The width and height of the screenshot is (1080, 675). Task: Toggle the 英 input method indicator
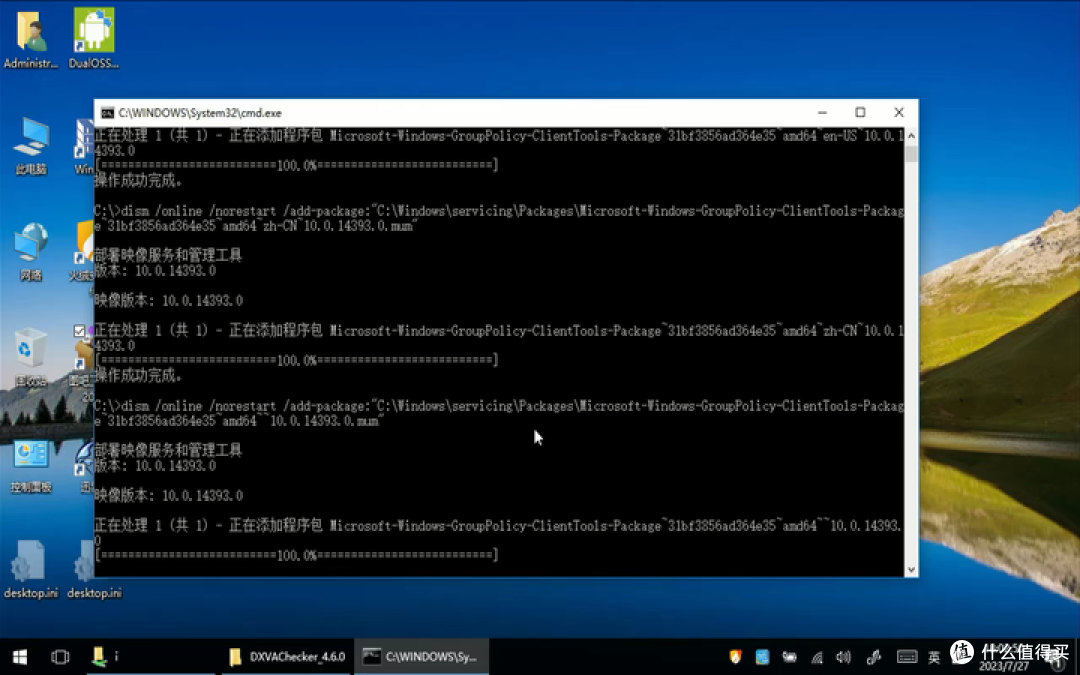coord(934,657)
